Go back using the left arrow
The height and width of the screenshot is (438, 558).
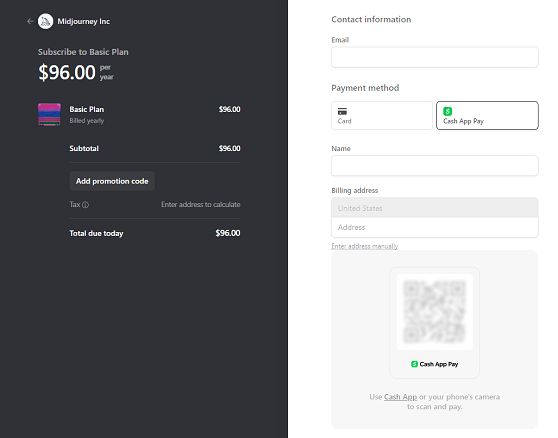click(30, 21)
